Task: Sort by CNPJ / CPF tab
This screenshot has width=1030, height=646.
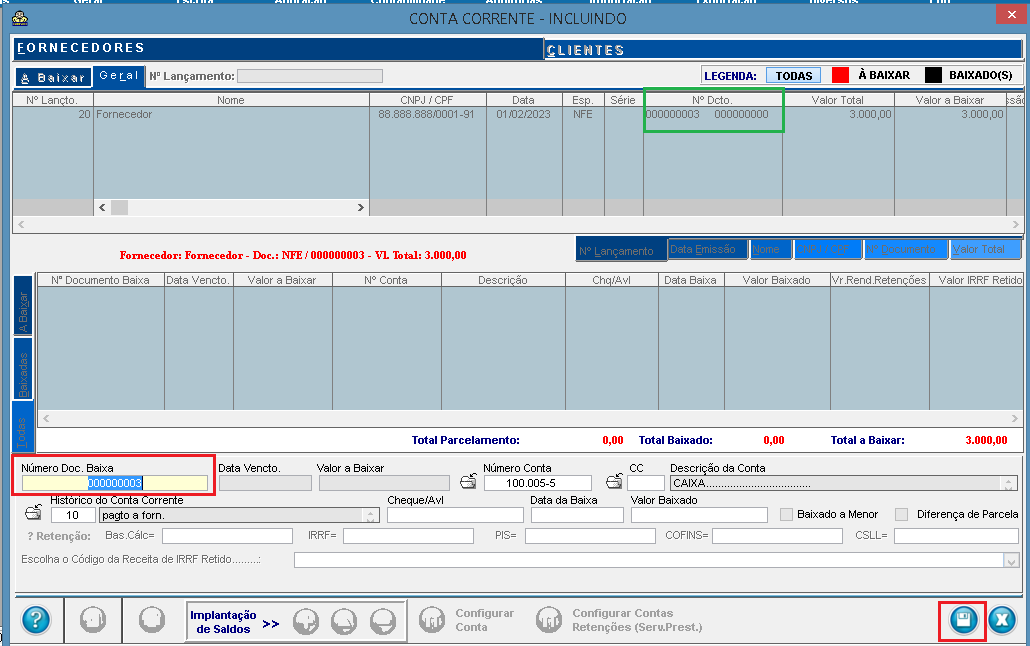Action: coord(826,249)
